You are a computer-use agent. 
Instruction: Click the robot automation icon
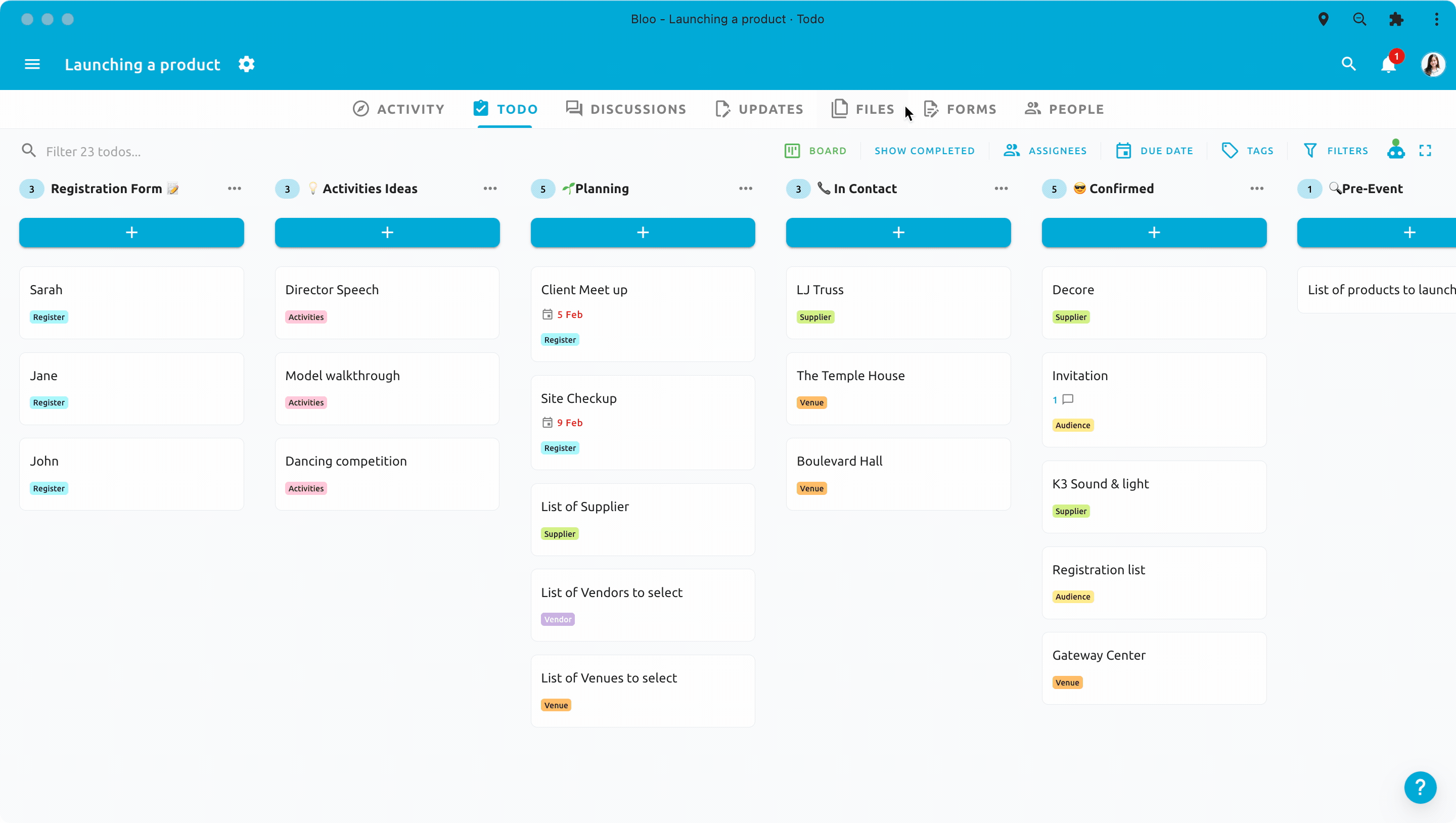[x=1395, y=150]
